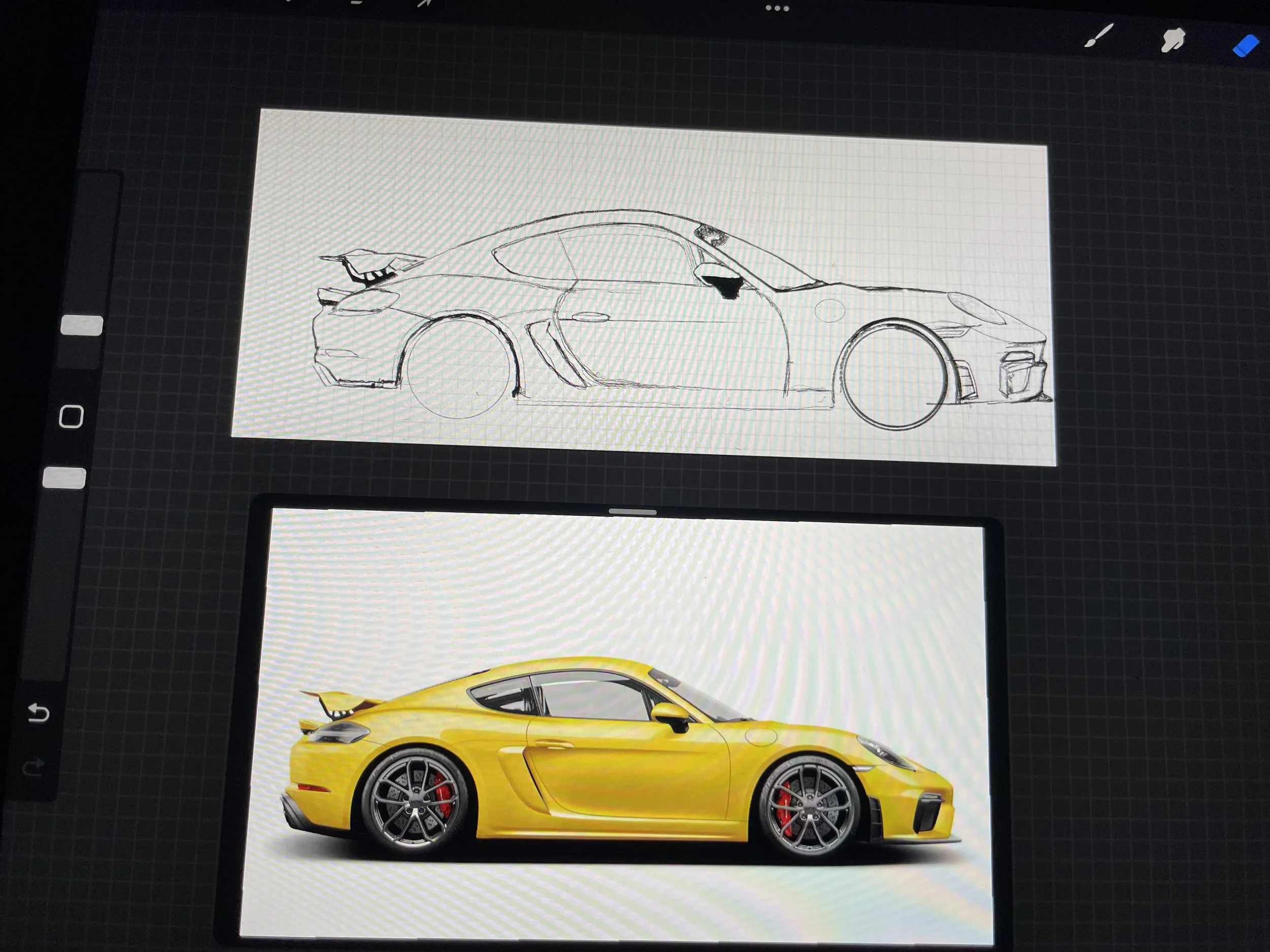The height and width of the screenshot is (952, 1270).
Task: Grab the reference window's top handle bar
Action: pyautogui.click(x=633, y=511)
